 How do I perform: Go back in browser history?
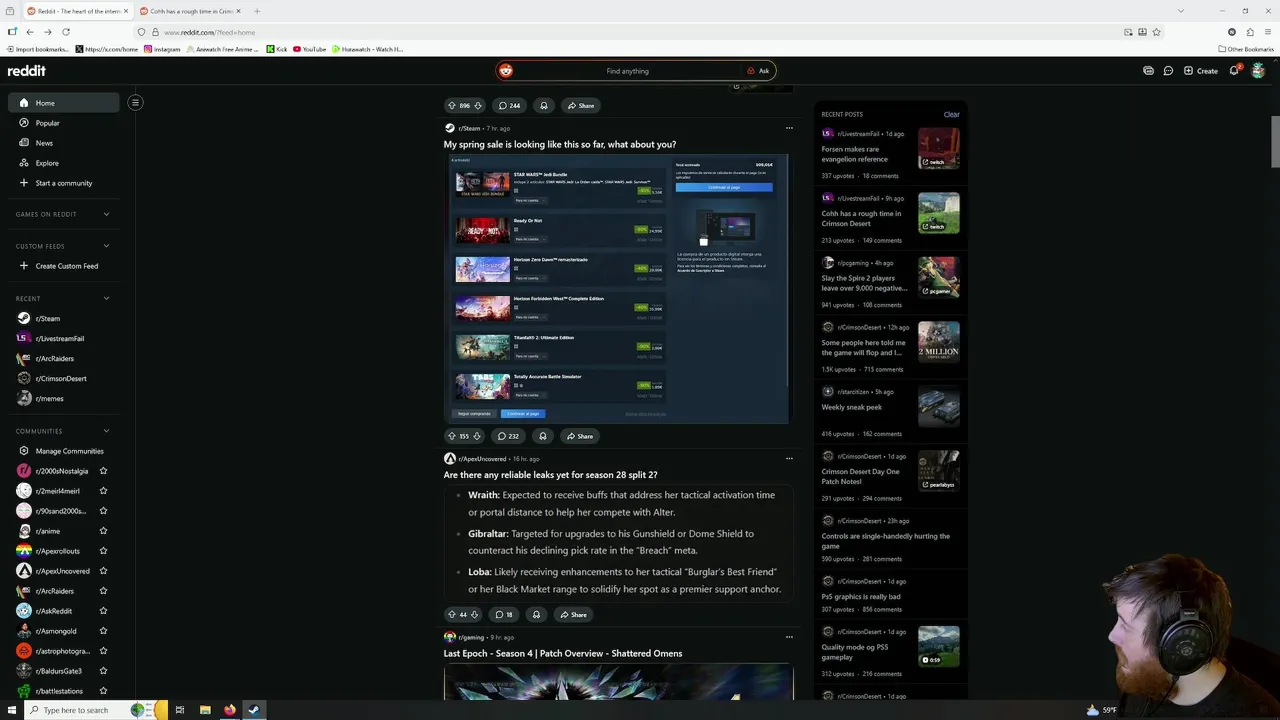tap(30, 32)
